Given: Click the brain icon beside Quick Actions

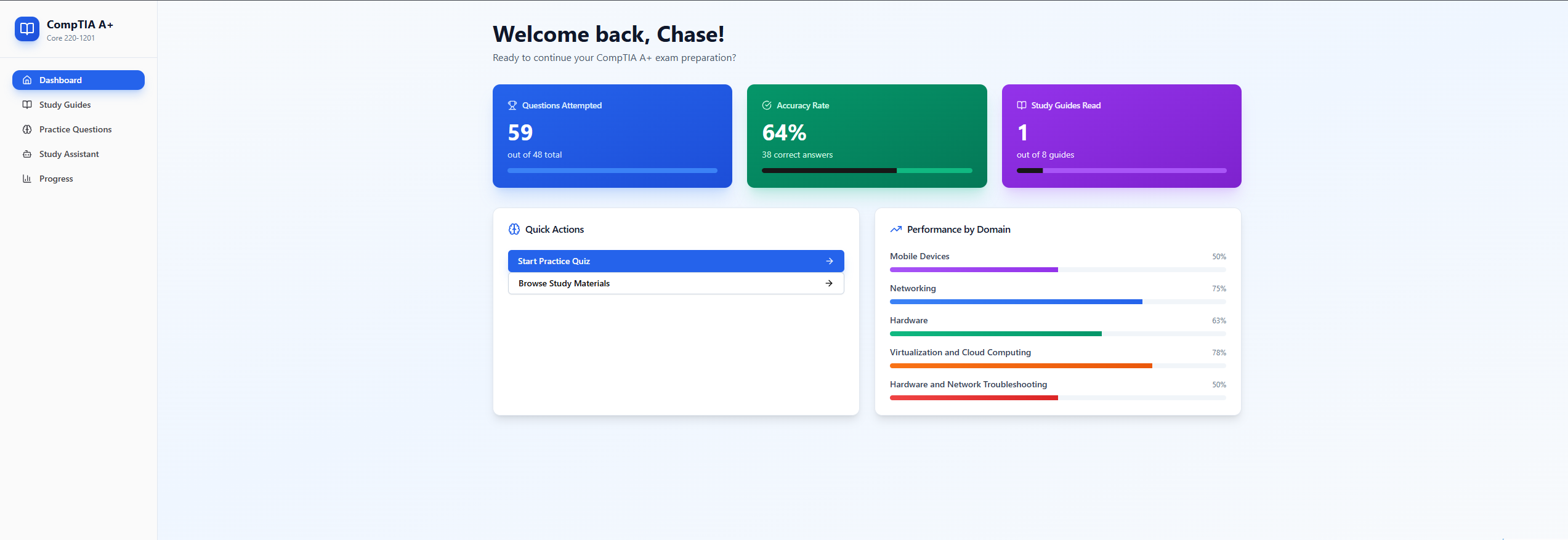Looking at the screenshot, I should click(514, 229).
